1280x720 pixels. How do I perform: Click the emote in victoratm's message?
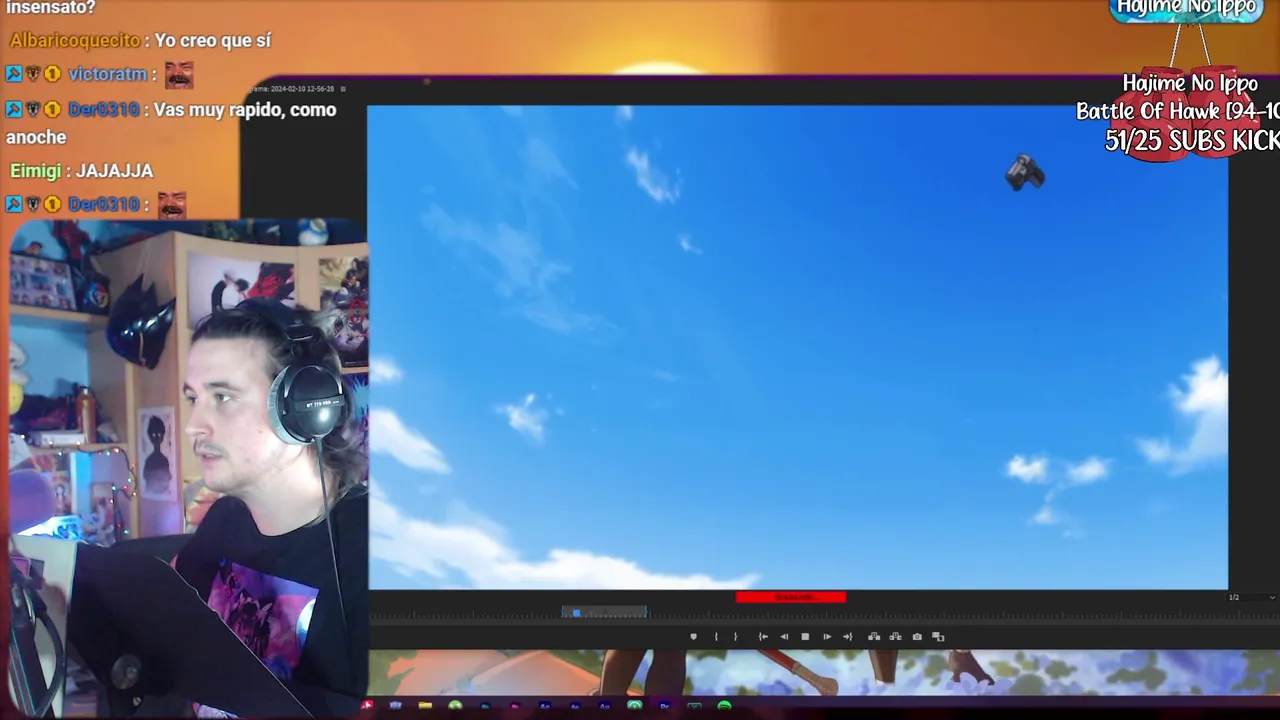point(178,74)
